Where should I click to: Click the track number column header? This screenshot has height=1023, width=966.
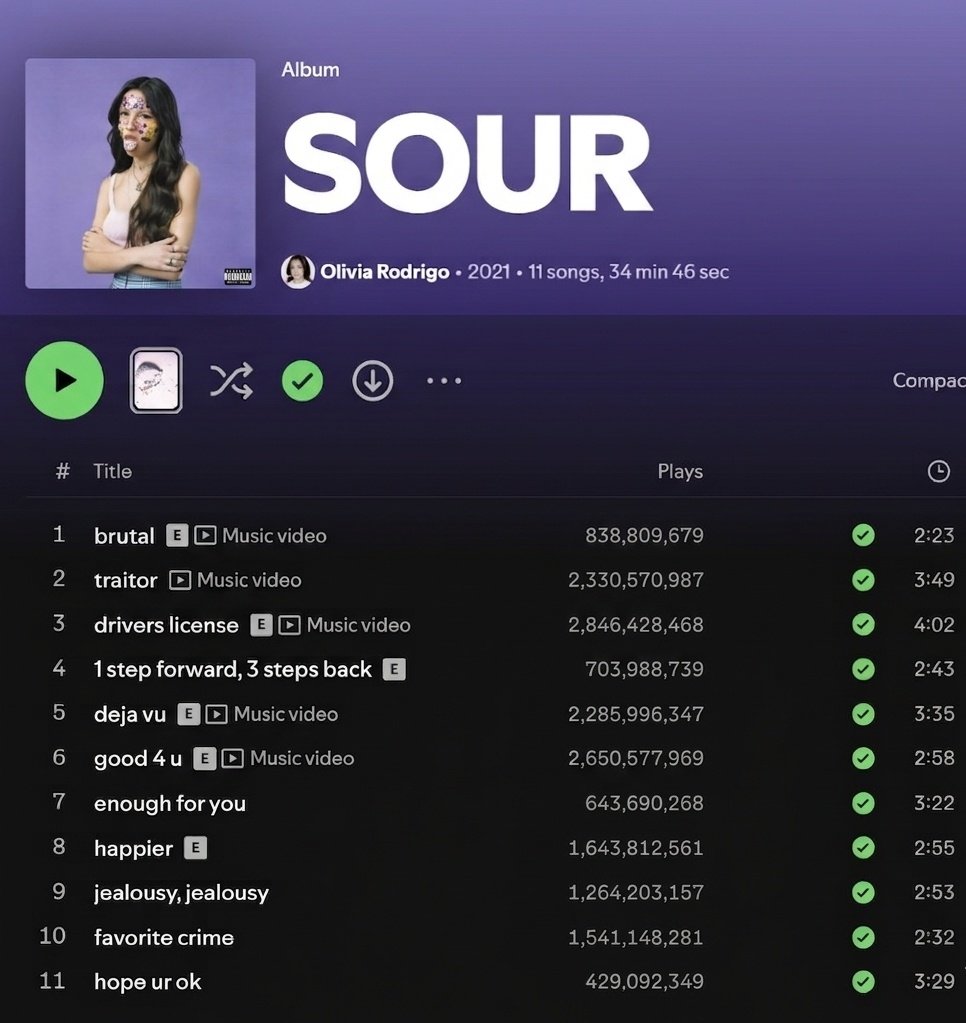(62, 471)
